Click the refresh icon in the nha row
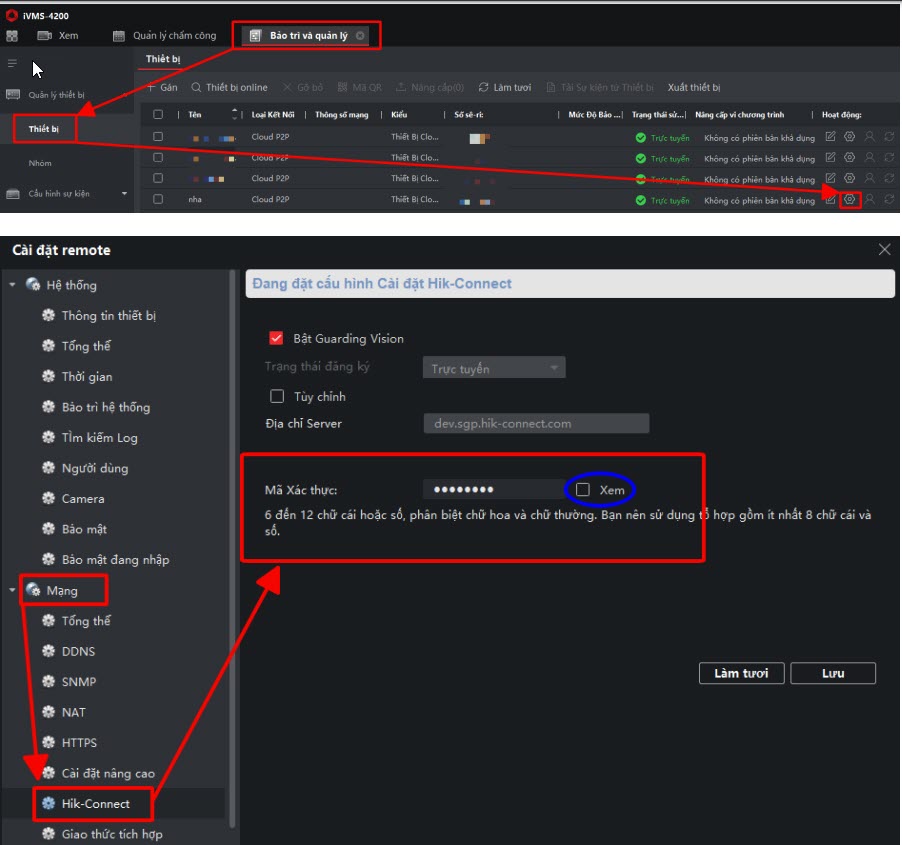 [x=889, y=199]
